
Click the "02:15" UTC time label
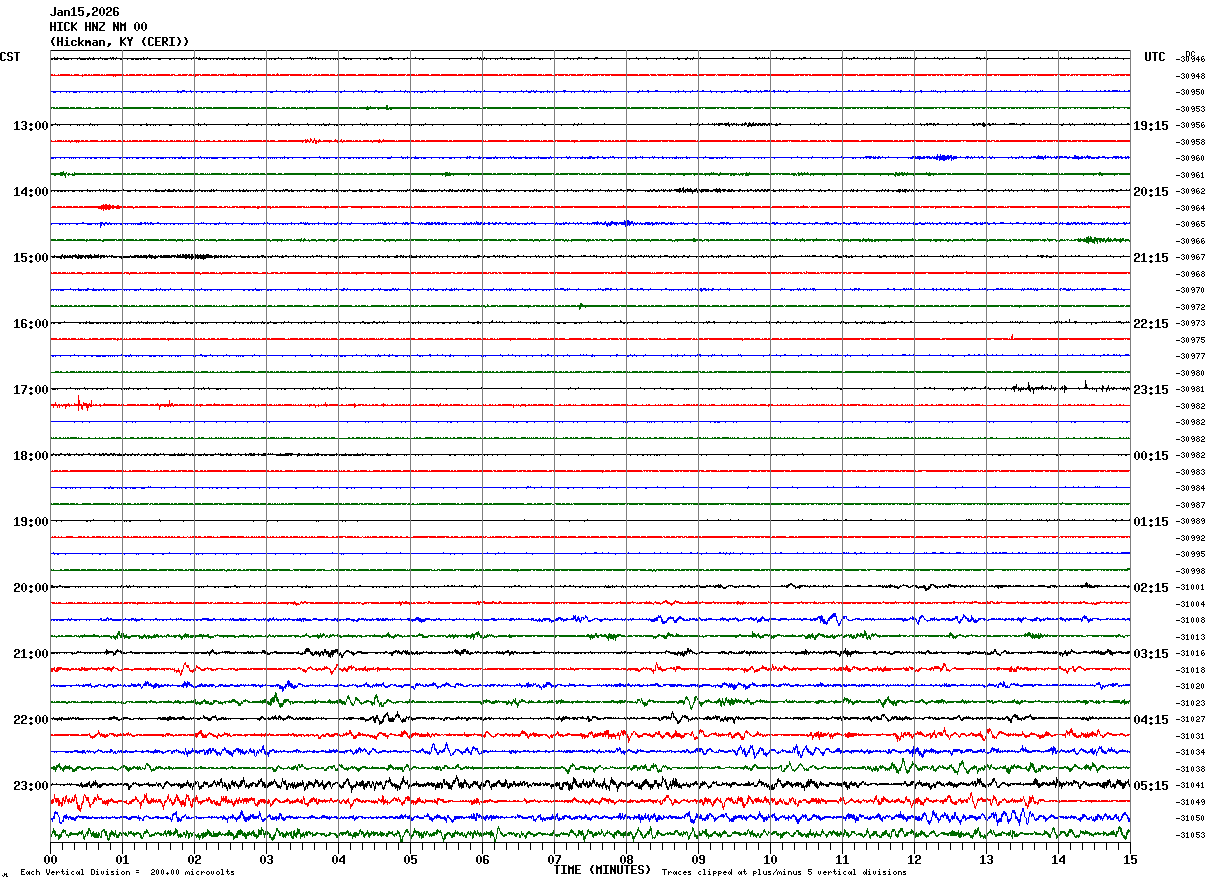1151,588
